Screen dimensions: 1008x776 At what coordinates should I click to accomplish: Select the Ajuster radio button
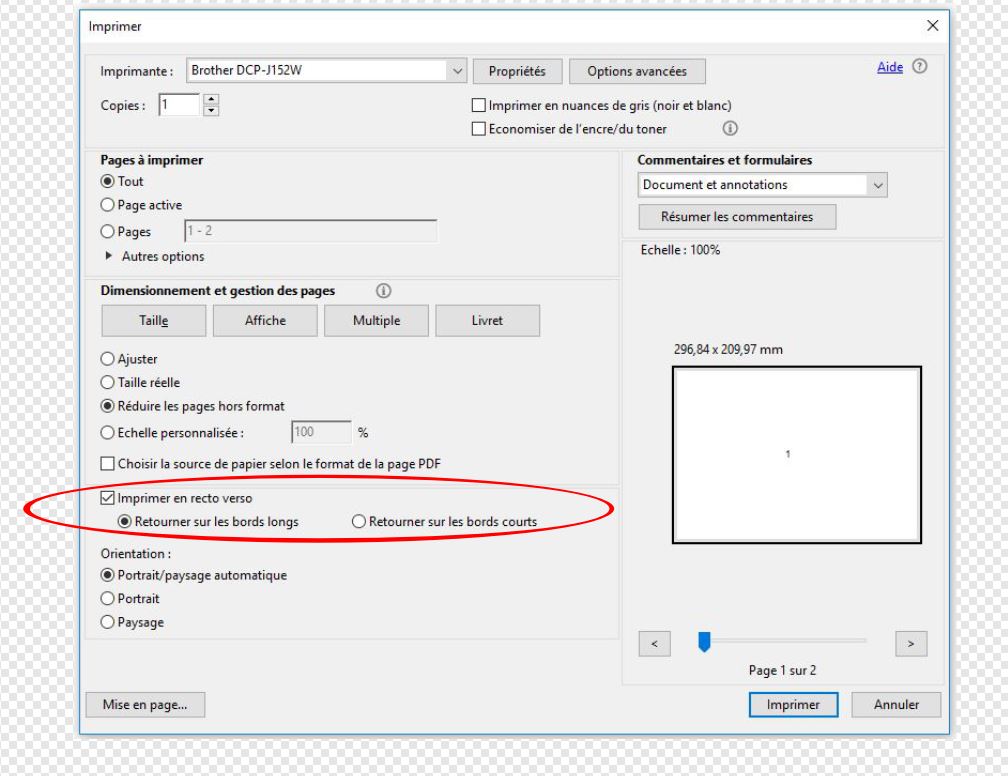click(107, 359)
